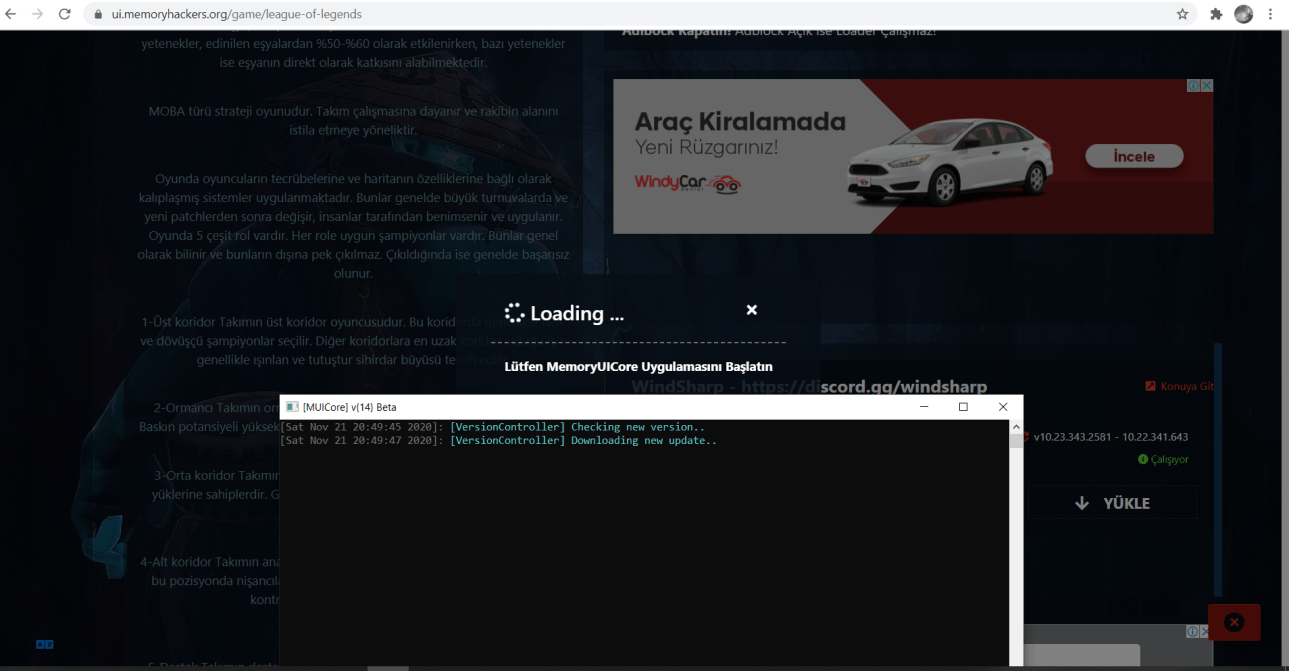Click the red circular X button at bottom right
1289x671 pixels.
[x=1234, y=622]
